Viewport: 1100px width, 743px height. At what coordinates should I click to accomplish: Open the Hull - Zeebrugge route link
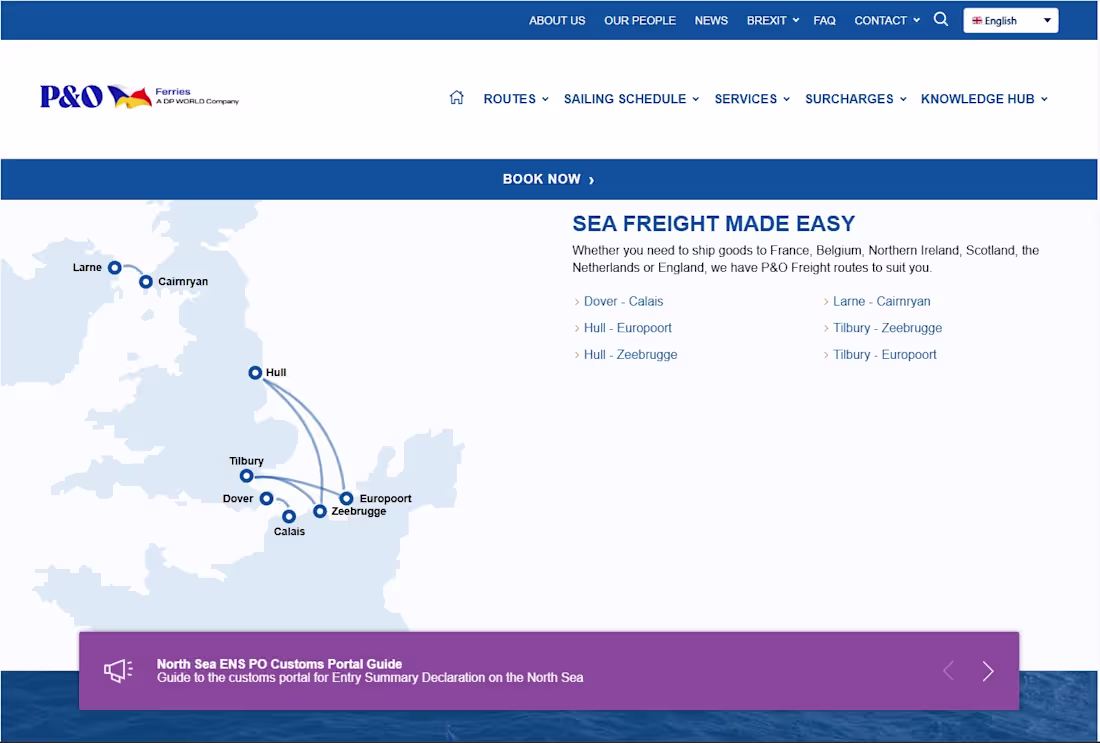tap(630, 354)
